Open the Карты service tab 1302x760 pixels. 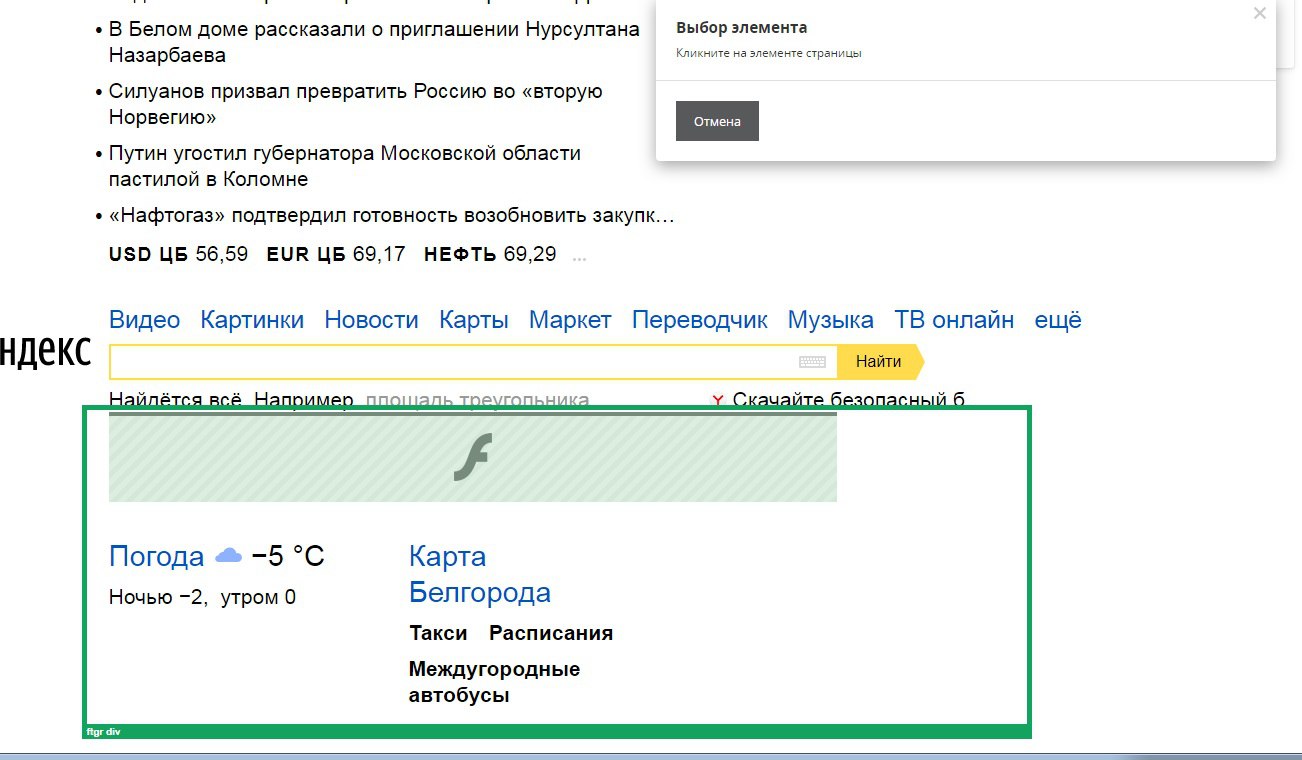click(x=474, y=320)
